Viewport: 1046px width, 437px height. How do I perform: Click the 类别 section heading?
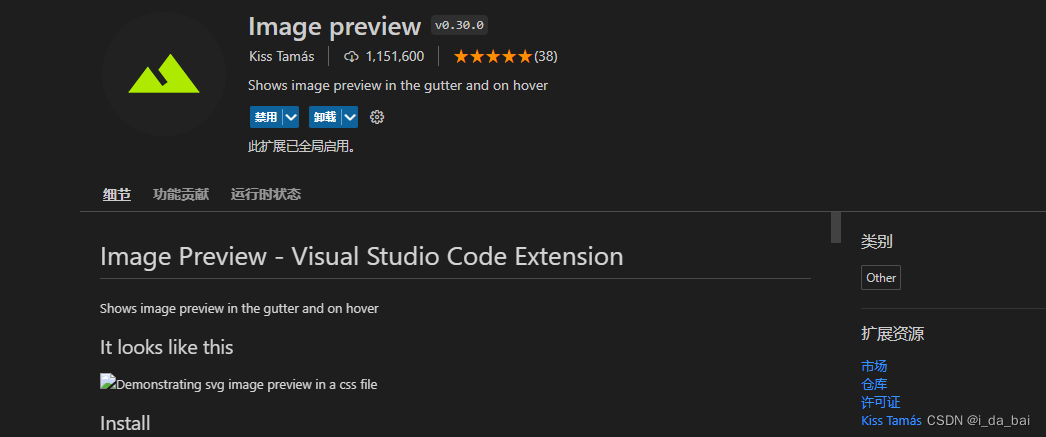[x=877, y=242]
